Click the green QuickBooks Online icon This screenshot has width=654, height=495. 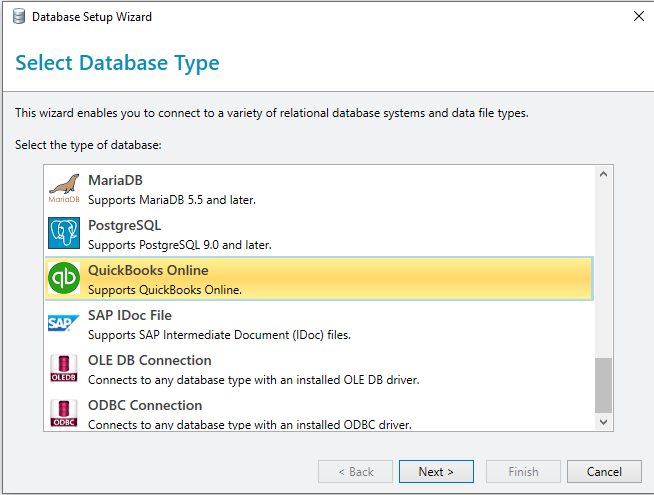click(x=64, y=278)
